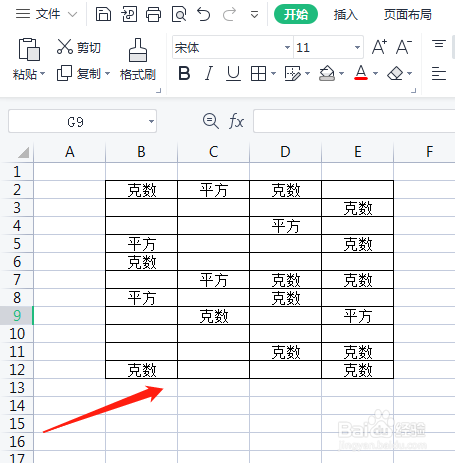Click the eraser clear formatting icon
Screen dimensions: 455x463
point(395,73)
